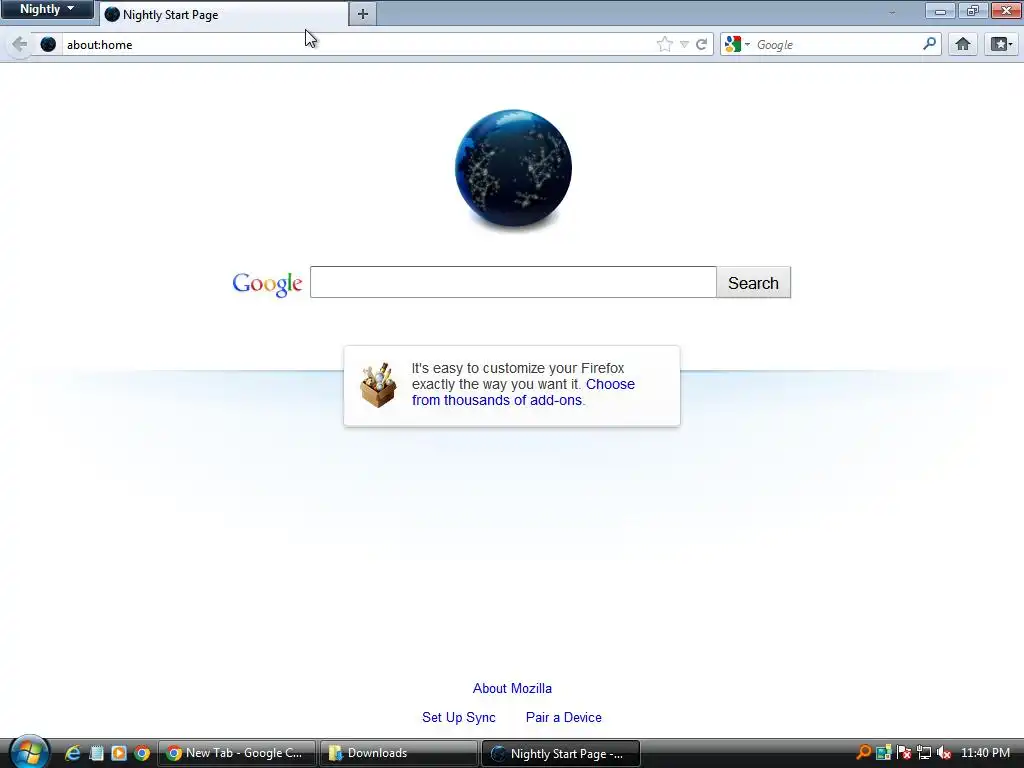Show URL history dropdown arrow
This screenshot has width=1024, height=768.
tap(684, 44)
